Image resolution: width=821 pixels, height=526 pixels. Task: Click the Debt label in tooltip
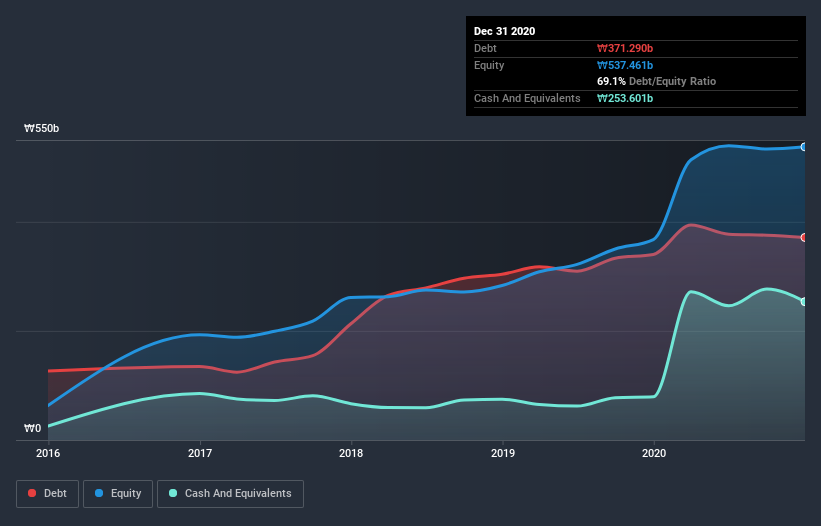point(485,48)
